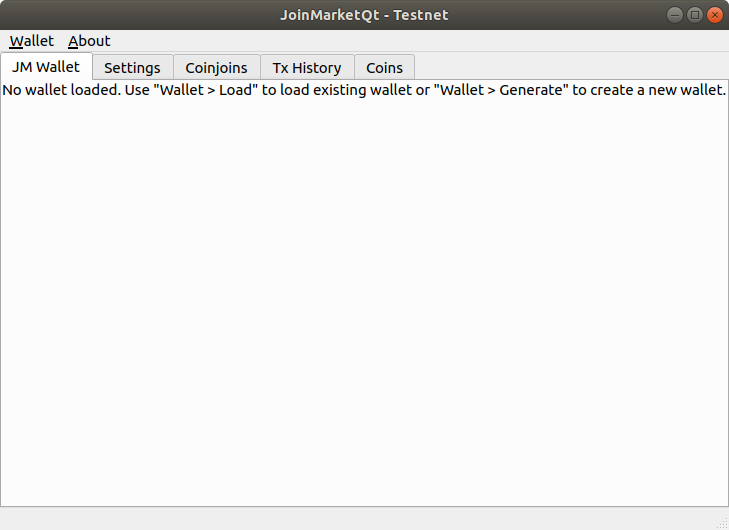Click the JoinMarketQt - Testnet title text
Screen dimensions: 729x530
364,15
